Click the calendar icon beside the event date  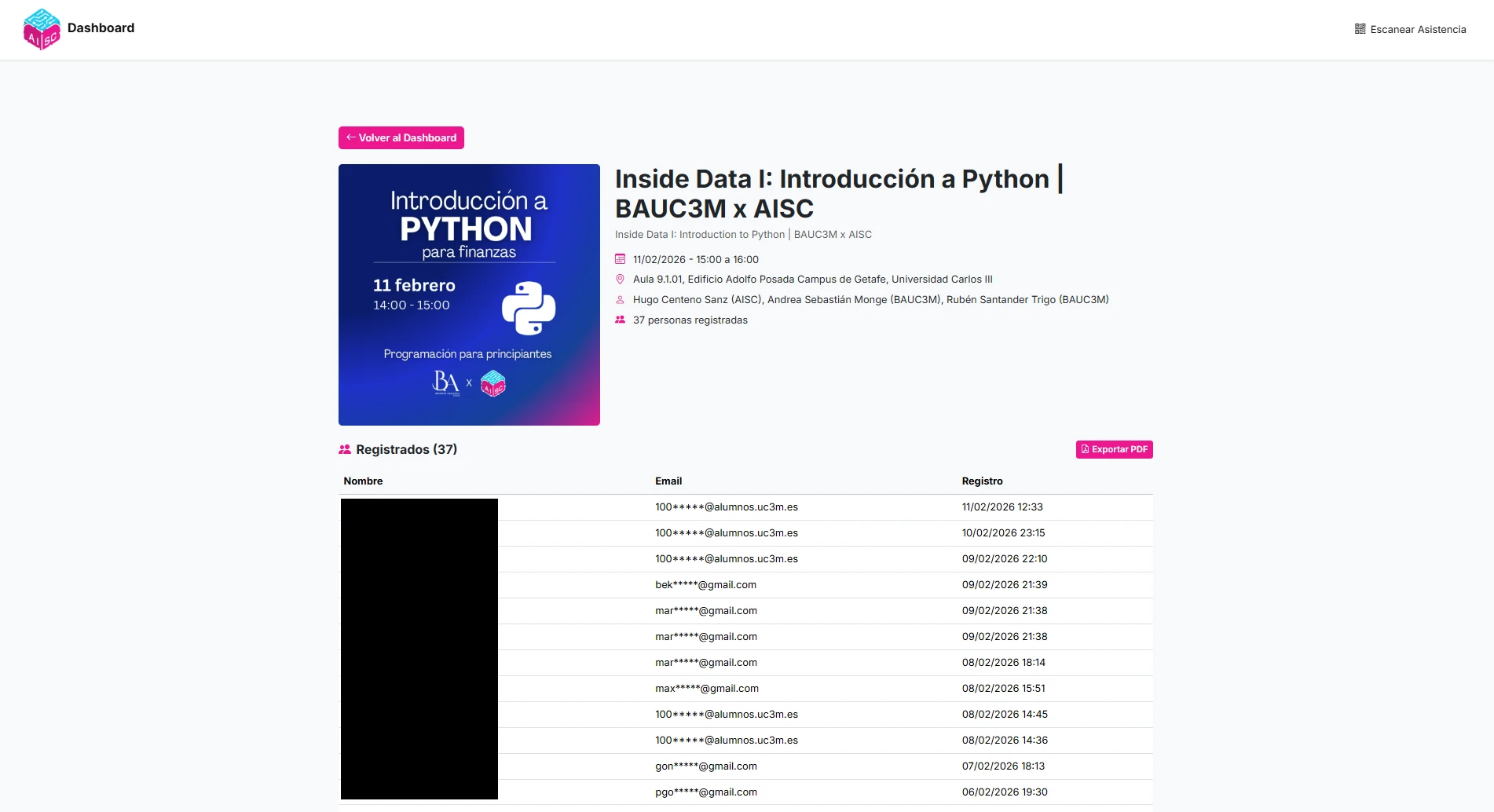pos(620,259)
